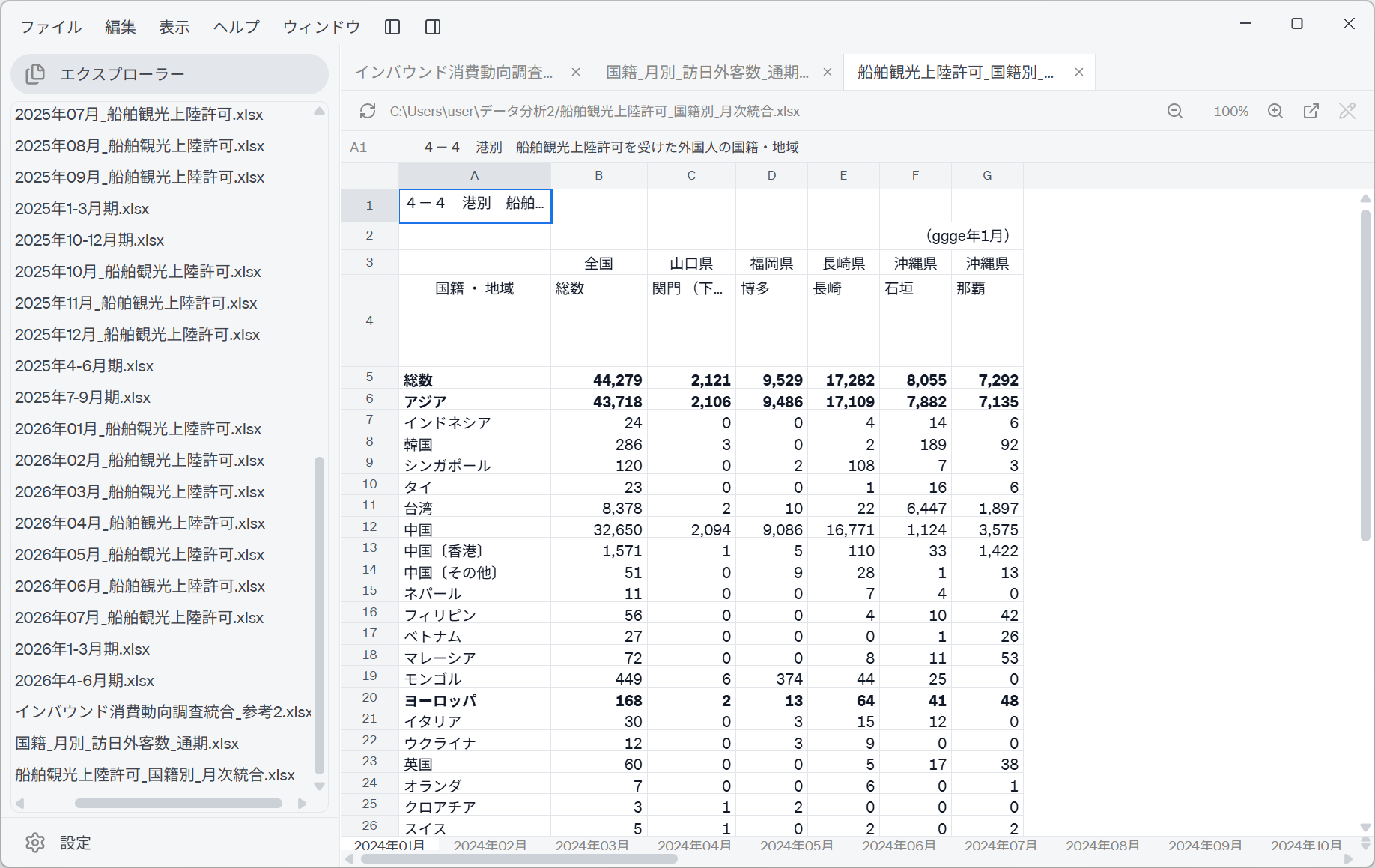The image size is (1375, 868).
Task: Switch to 国籍_月別_訪日外客数_通期 tab
Action: (707, 72)
